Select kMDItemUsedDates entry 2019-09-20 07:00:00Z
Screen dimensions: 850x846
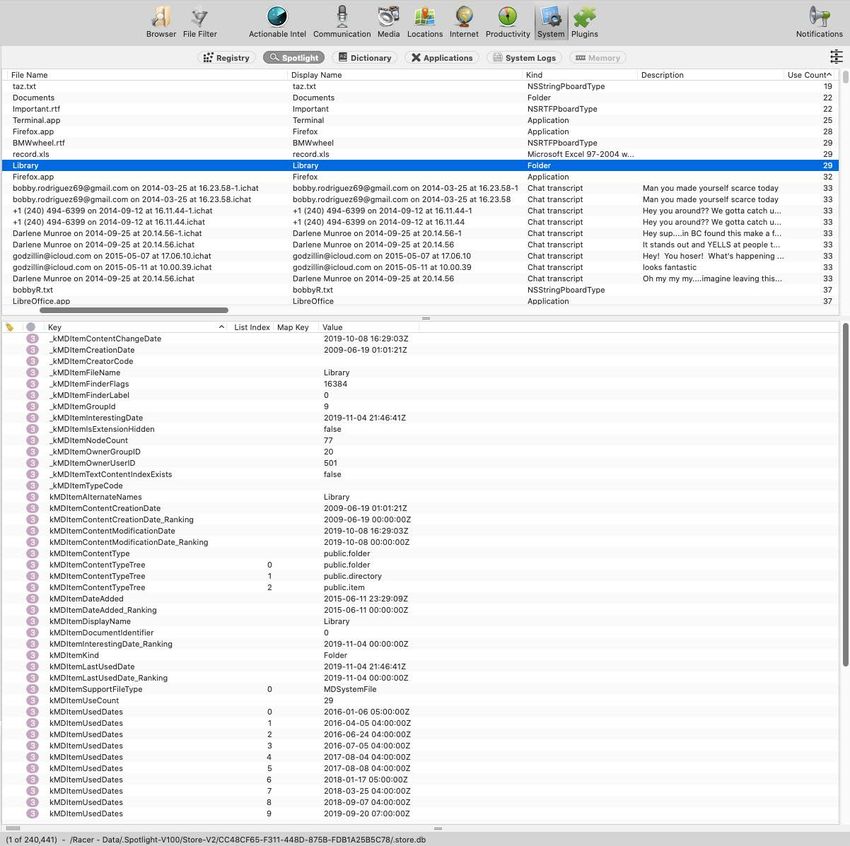click(x=420, y=813)
